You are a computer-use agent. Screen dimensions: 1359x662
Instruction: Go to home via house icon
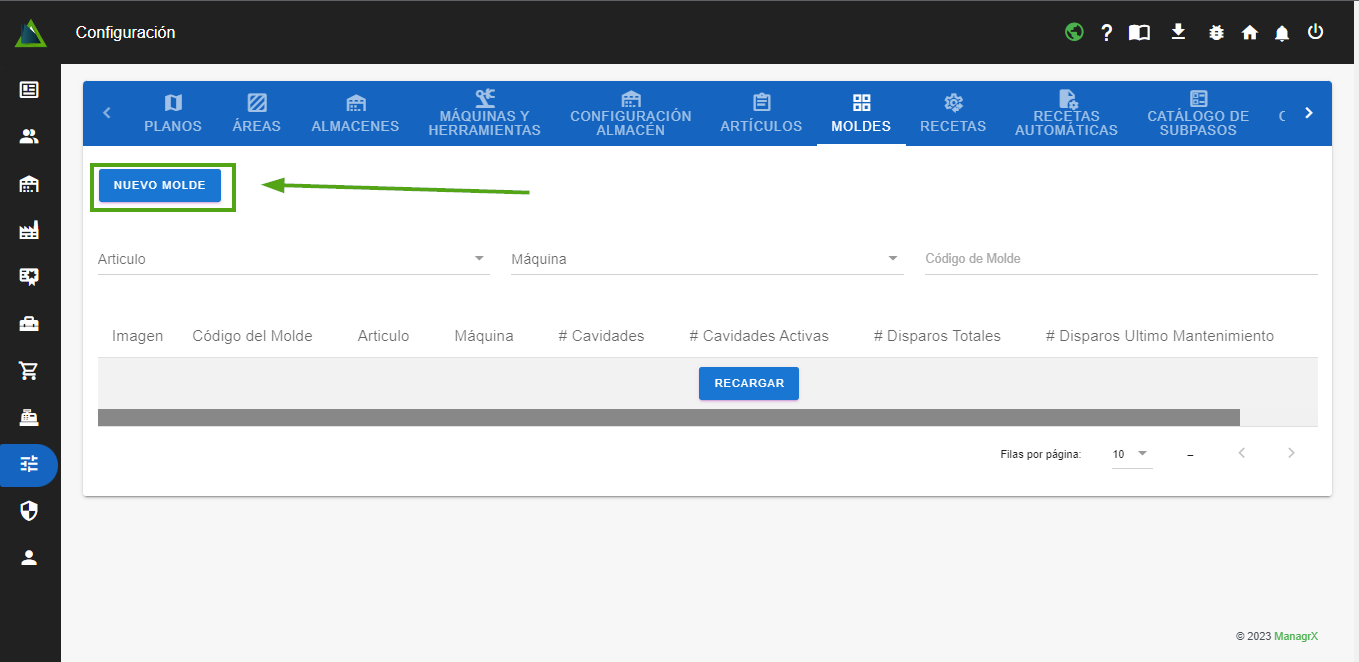point(1249,33)
